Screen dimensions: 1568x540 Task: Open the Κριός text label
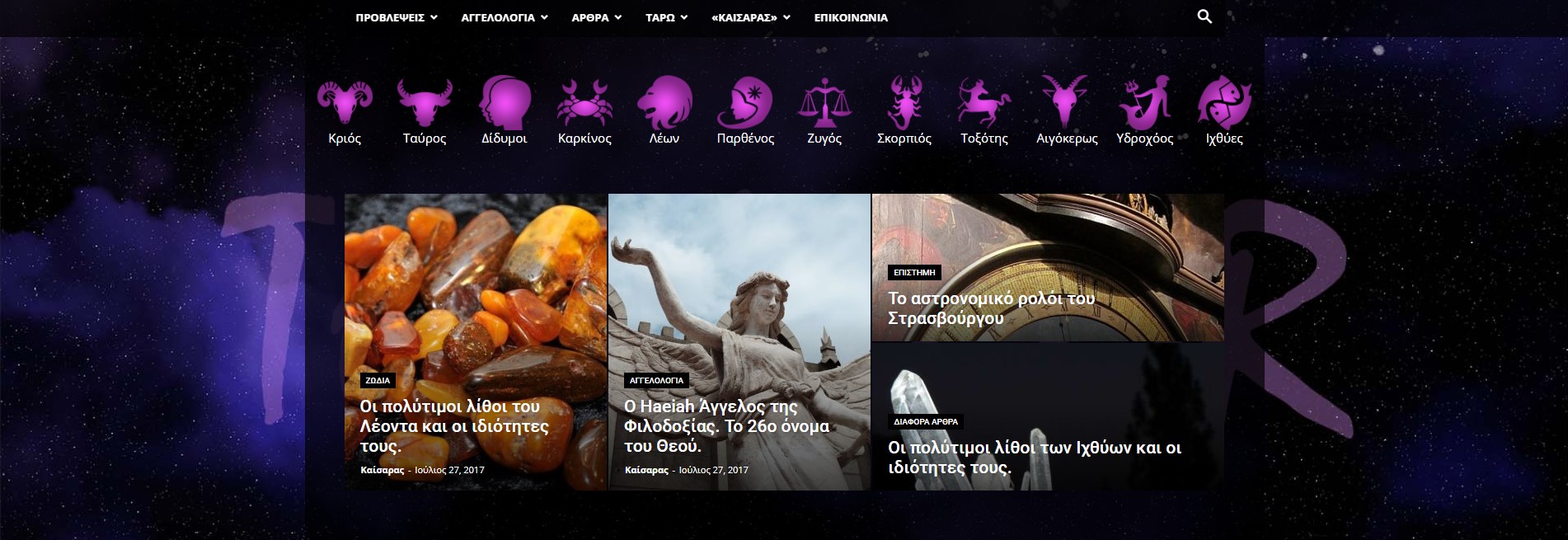(345, 139)
